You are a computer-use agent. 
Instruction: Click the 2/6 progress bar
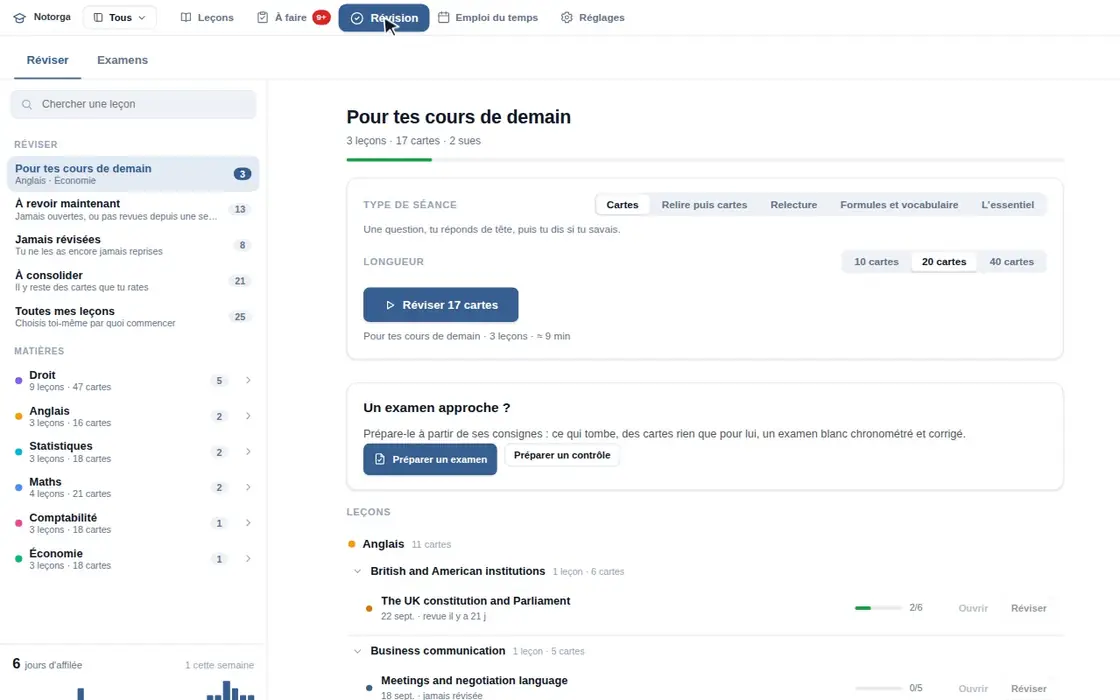878,608
